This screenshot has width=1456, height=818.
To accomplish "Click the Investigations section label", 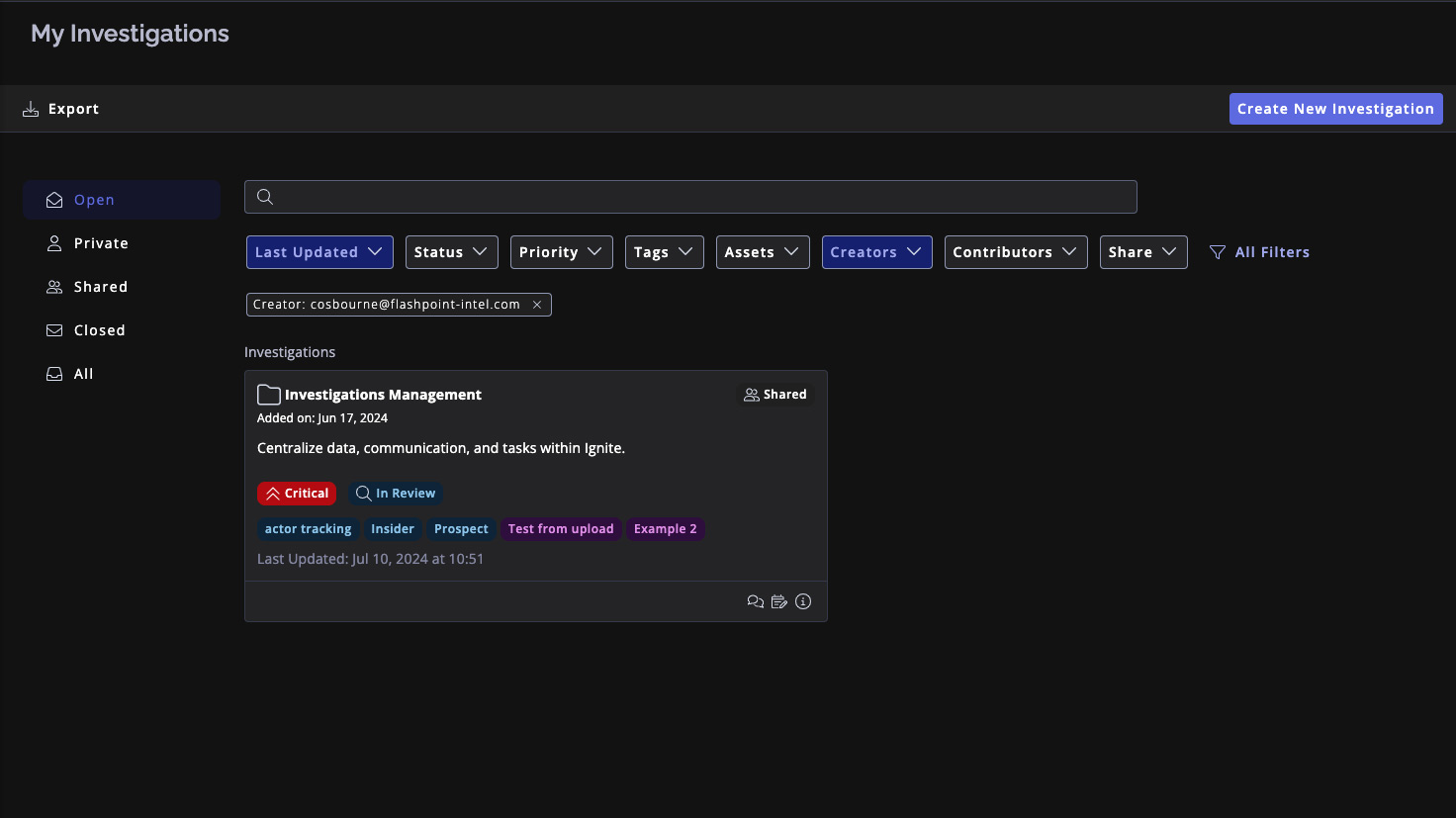I will (290, 352).
